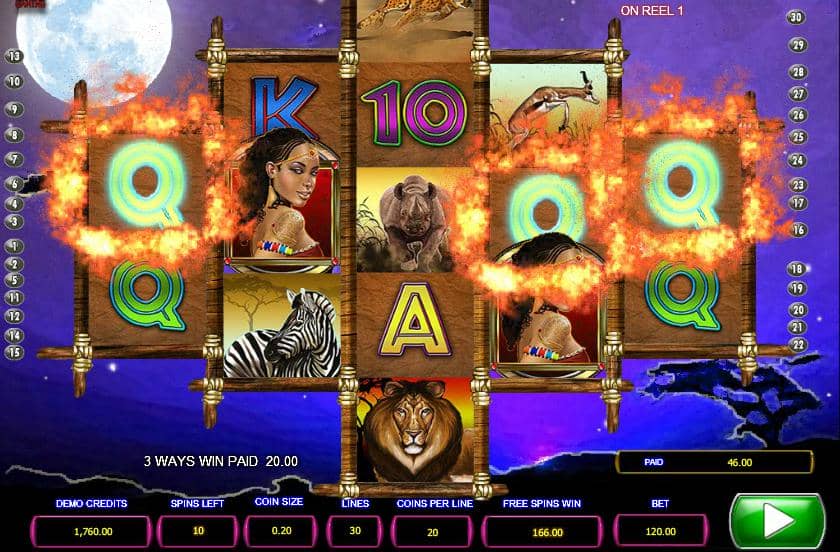Click the Coin Size value field

coord(281,531)
